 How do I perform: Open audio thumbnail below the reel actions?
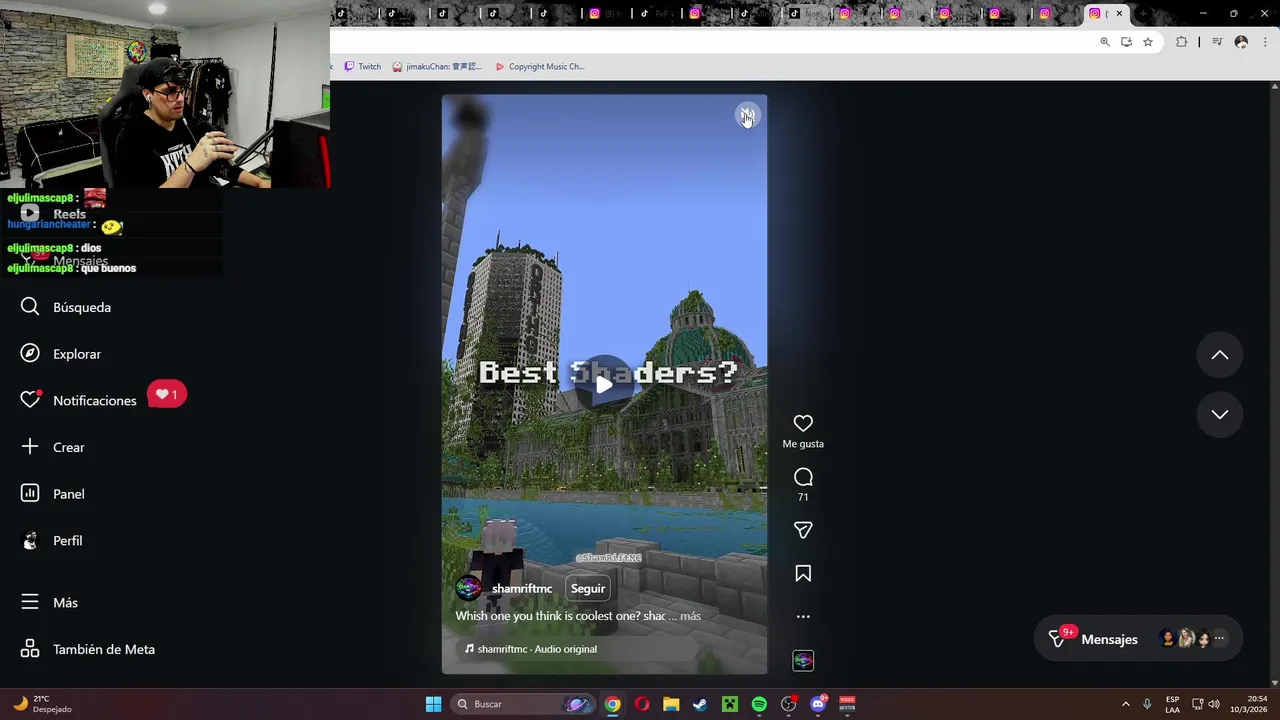803,661
